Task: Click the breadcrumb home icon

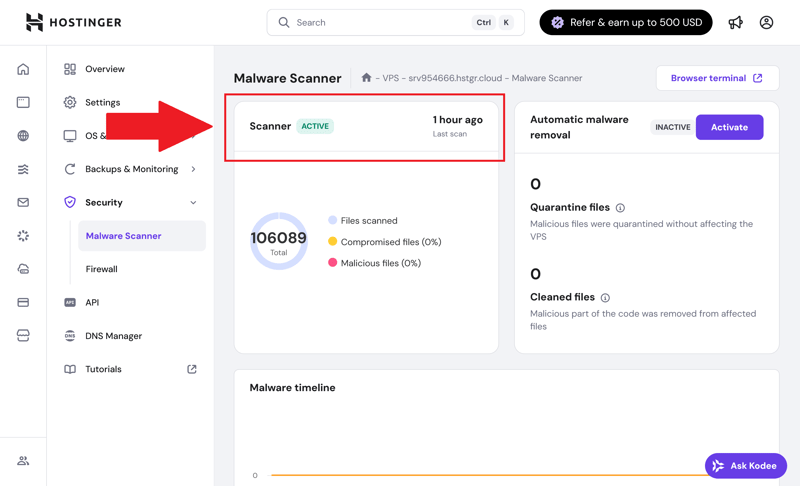Action: [x=366, y=78]
